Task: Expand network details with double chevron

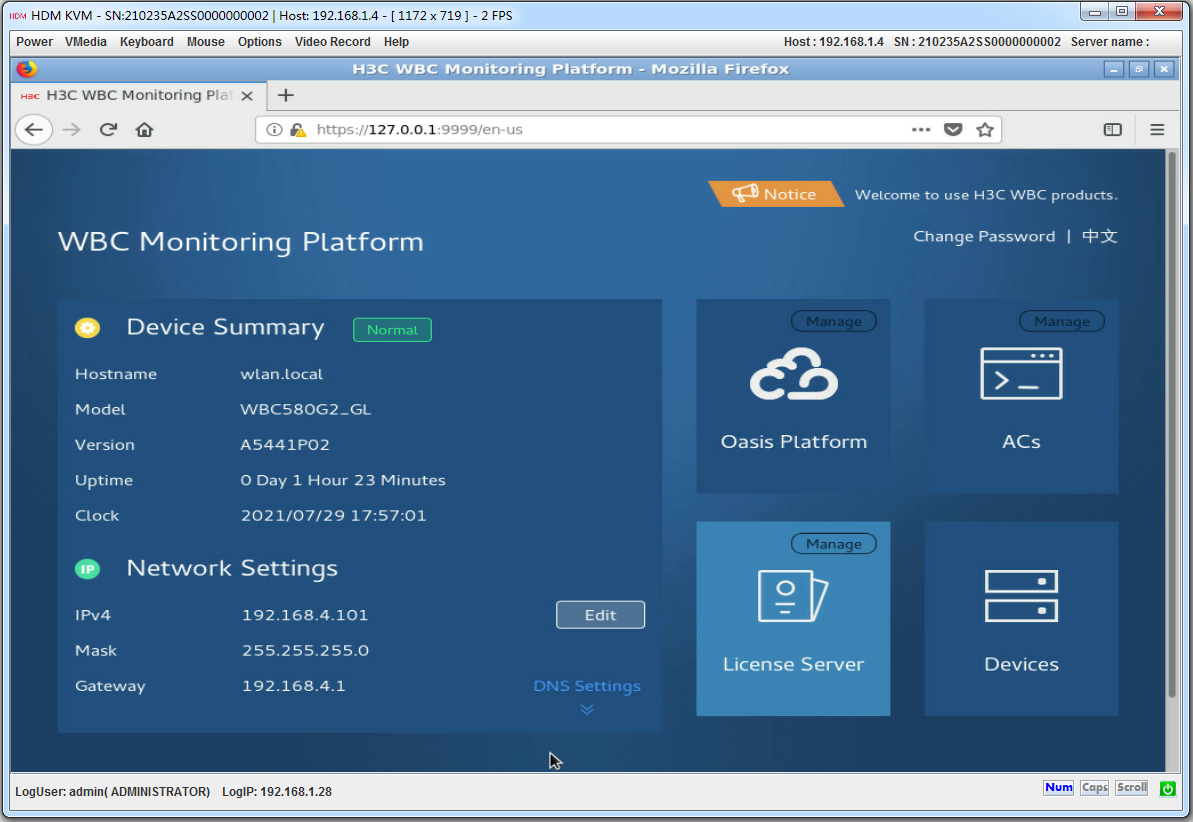Action: pos(587,709)
